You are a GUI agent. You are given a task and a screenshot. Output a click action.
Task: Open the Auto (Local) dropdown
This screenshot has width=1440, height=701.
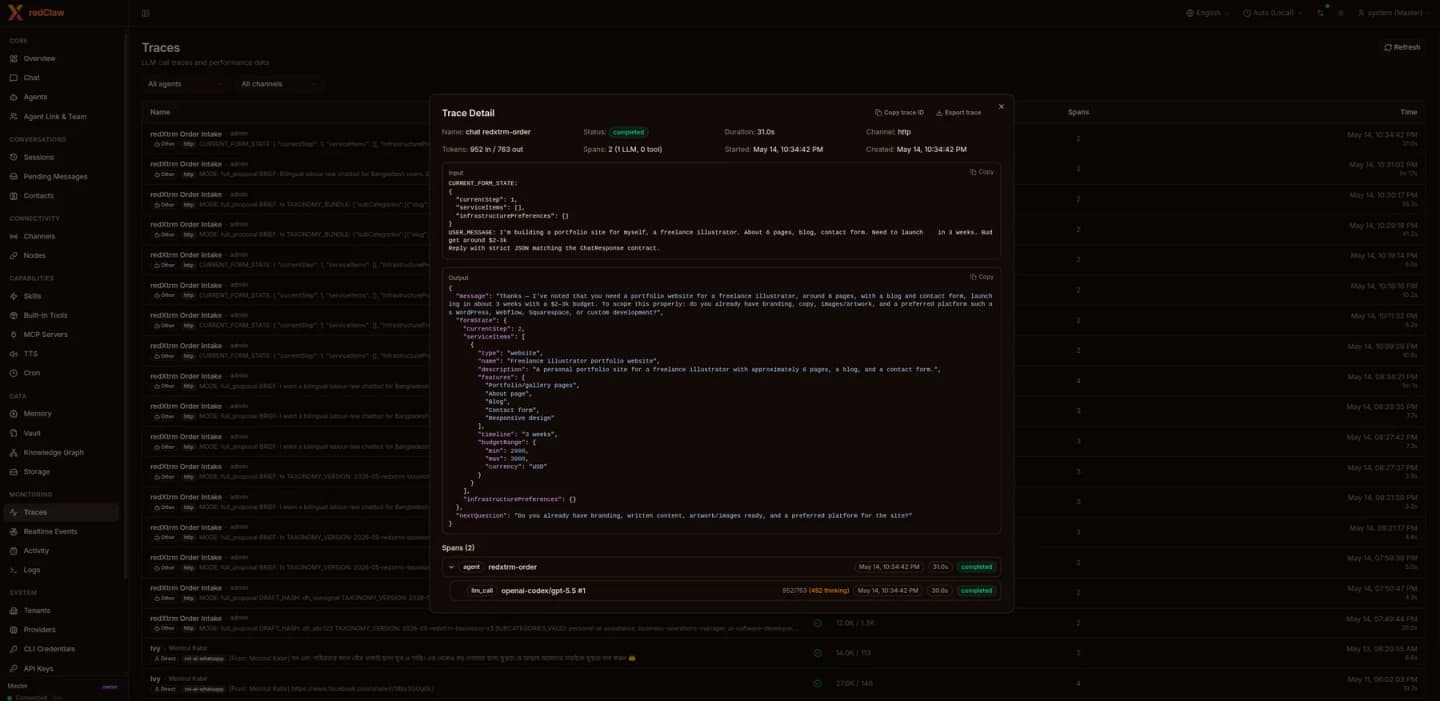coord(1272,13)
